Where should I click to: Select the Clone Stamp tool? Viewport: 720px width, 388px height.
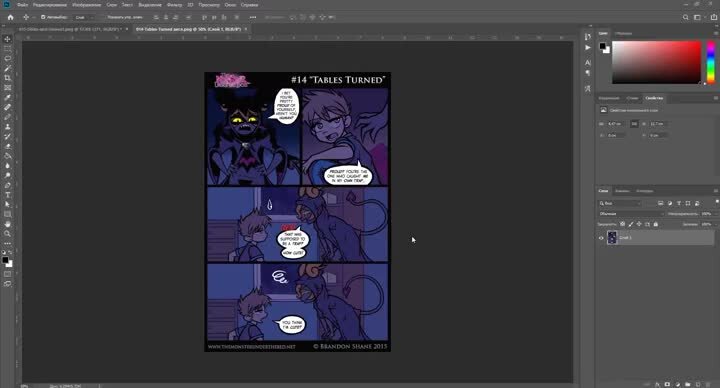point(7,127)
